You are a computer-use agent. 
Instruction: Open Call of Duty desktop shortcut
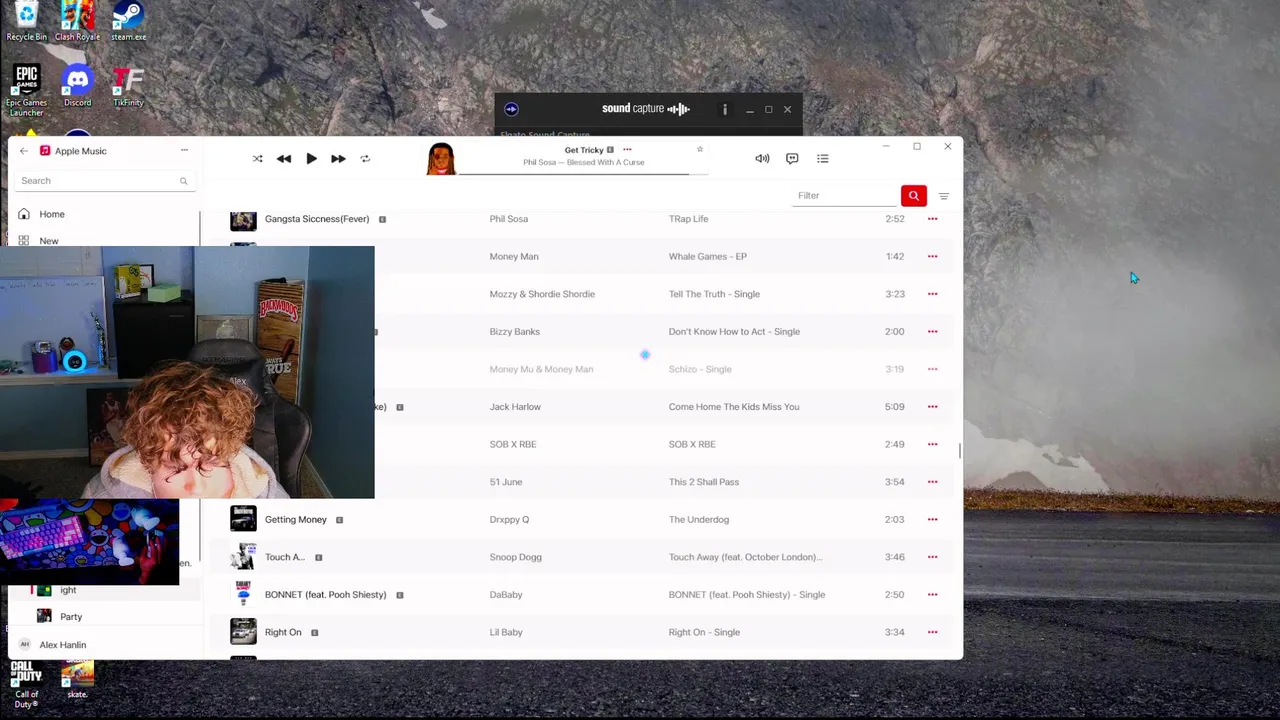click(26, 684)
